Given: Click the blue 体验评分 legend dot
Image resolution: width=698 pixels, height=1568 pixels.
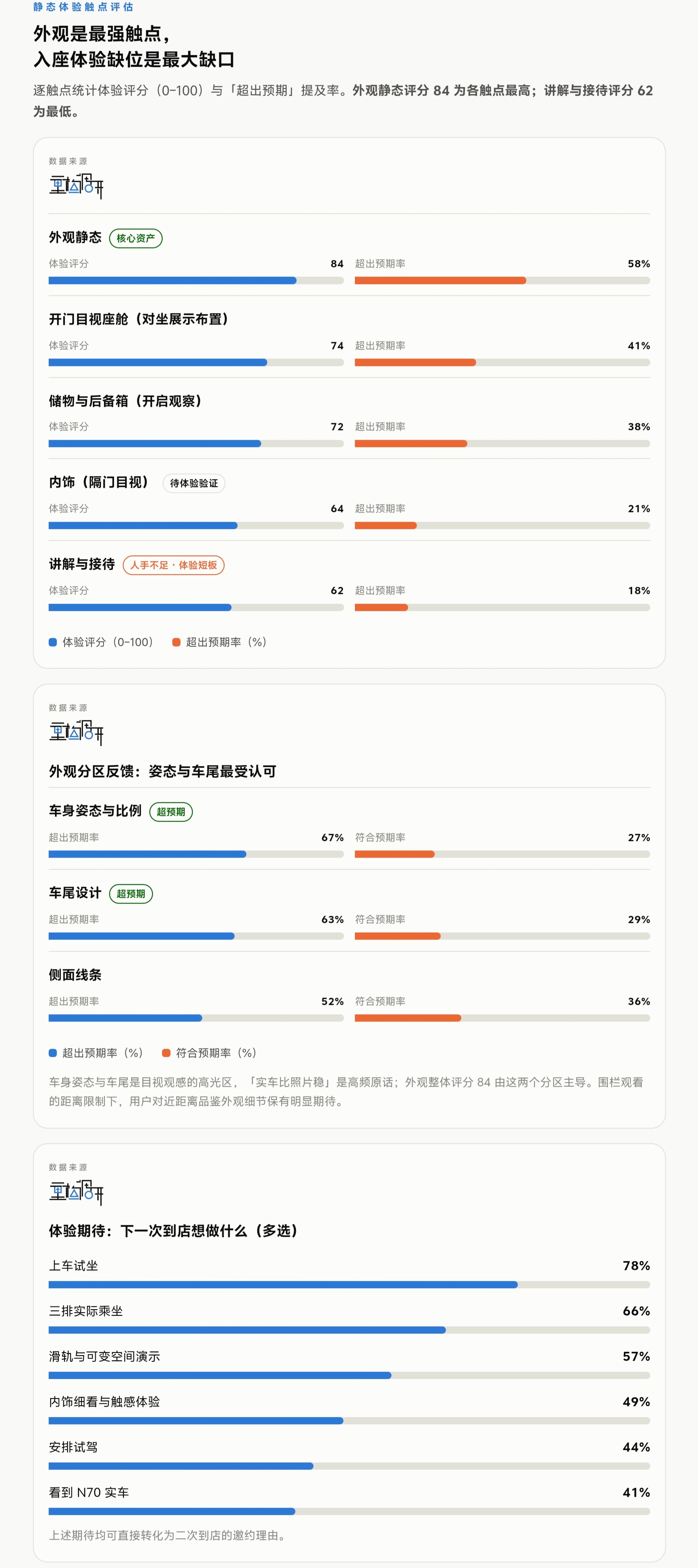Looking at the screenshot, I should coord(53,642).
